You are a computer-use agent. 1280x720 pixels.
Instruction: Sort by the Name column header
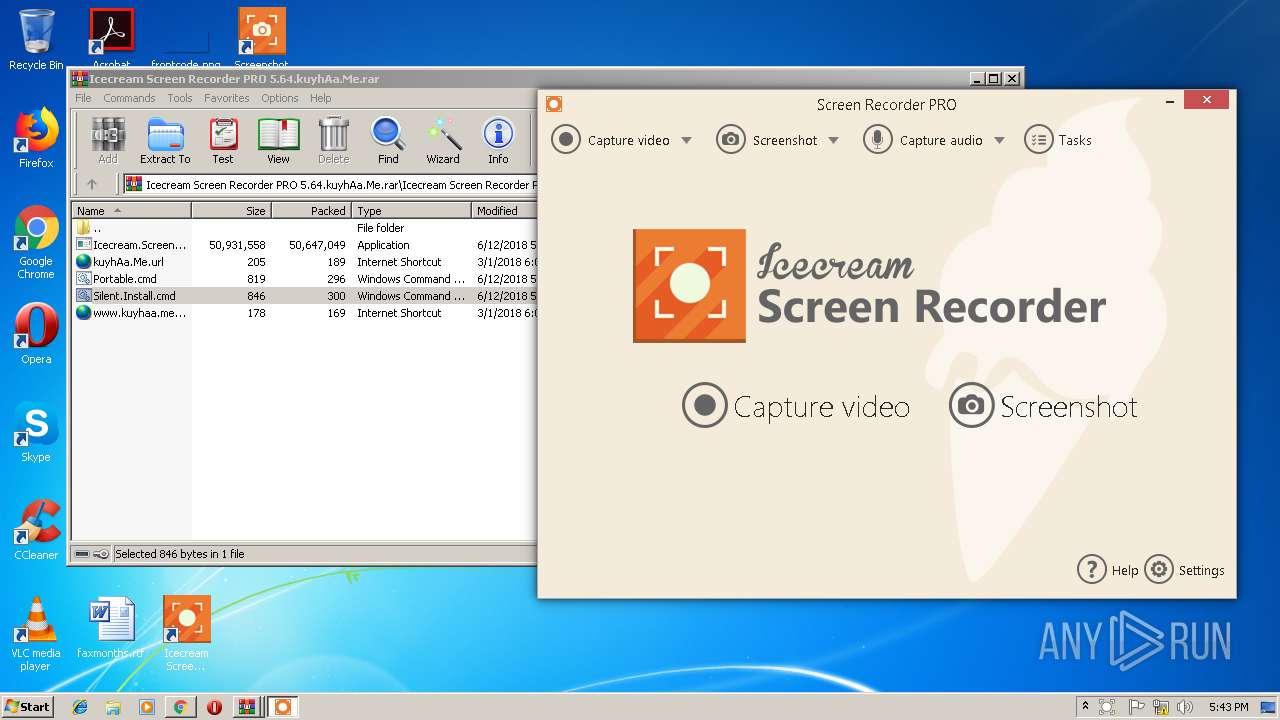132,210
